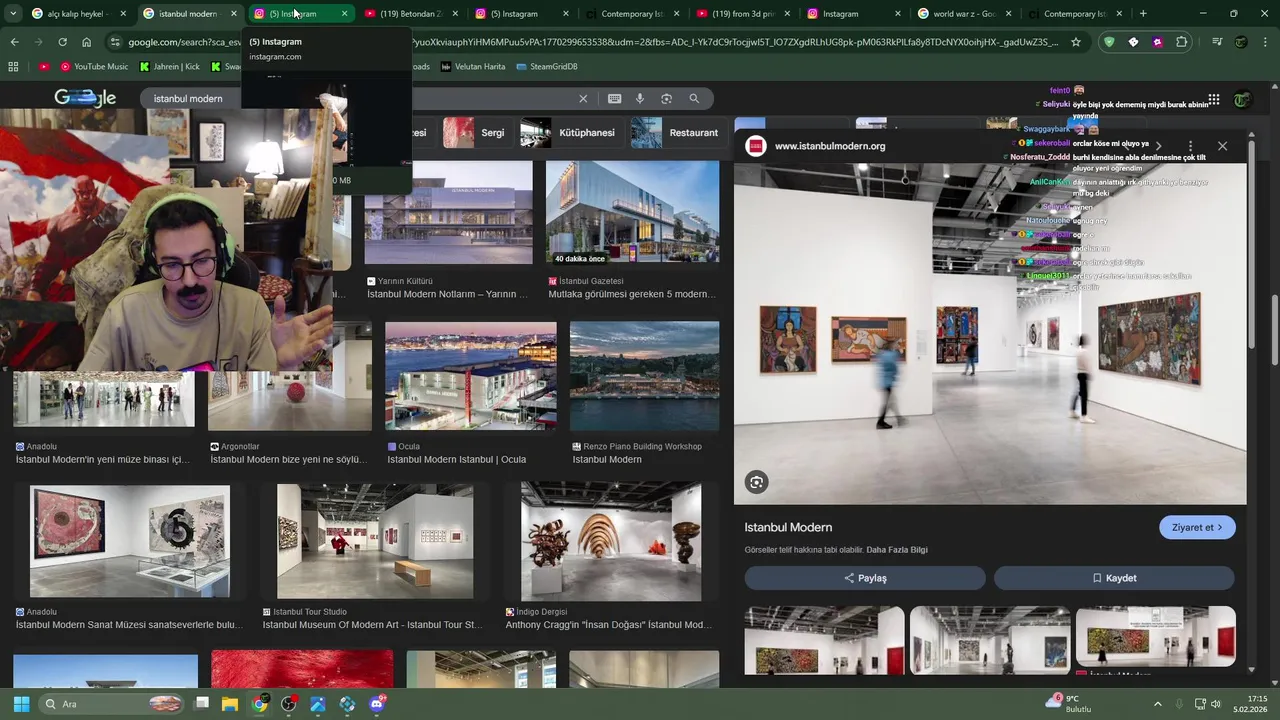The width and height of the screenshot is (1280, 720).
Task: Click 'Mutlaka görülmesi gereken 5 modern' caption
Action: pos(632,294)
